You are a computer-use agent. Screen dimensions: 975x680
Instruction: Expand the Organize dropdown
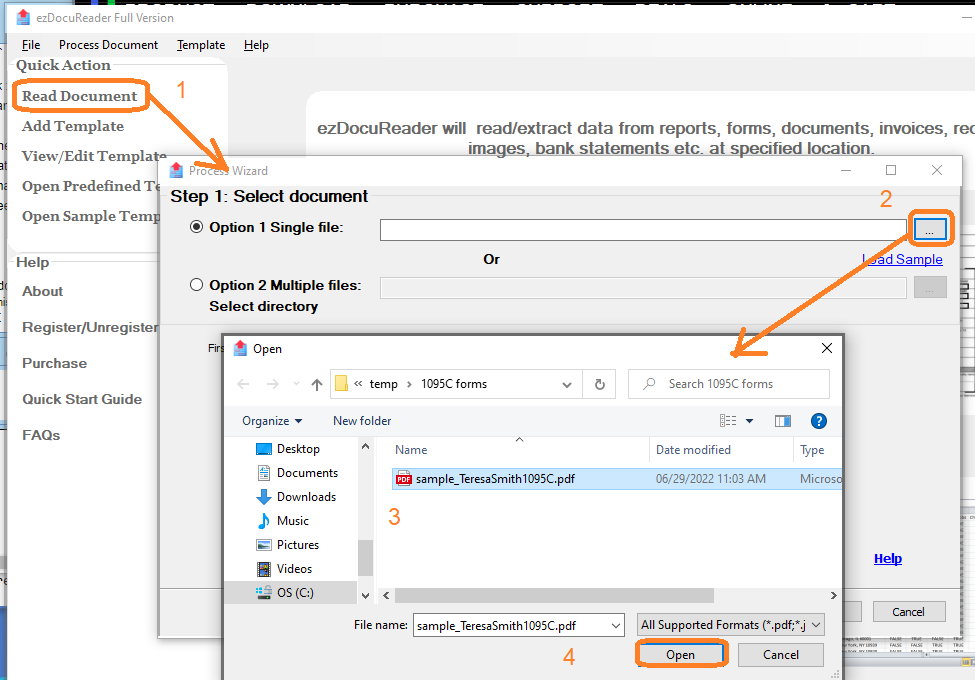272,421
